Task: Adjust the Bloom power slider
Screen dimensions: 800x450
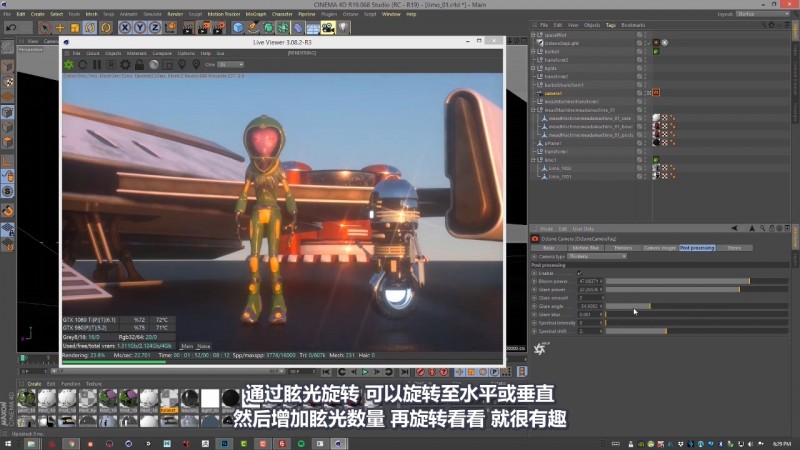Action: (697, 281)
